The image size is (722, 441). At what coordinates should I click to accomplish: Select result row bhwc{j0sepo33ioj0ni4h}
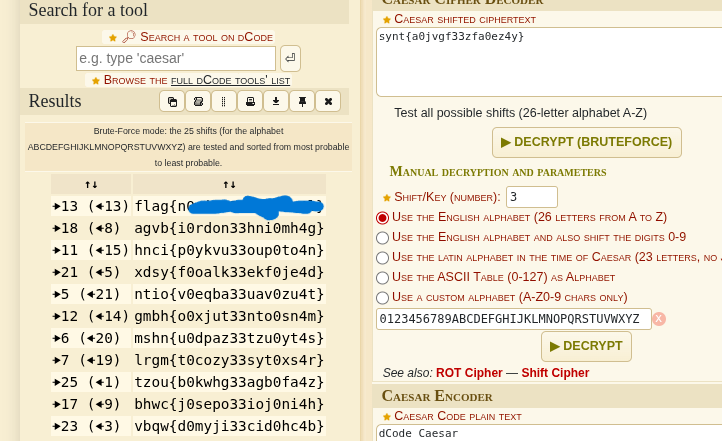[x=229, y=404]
